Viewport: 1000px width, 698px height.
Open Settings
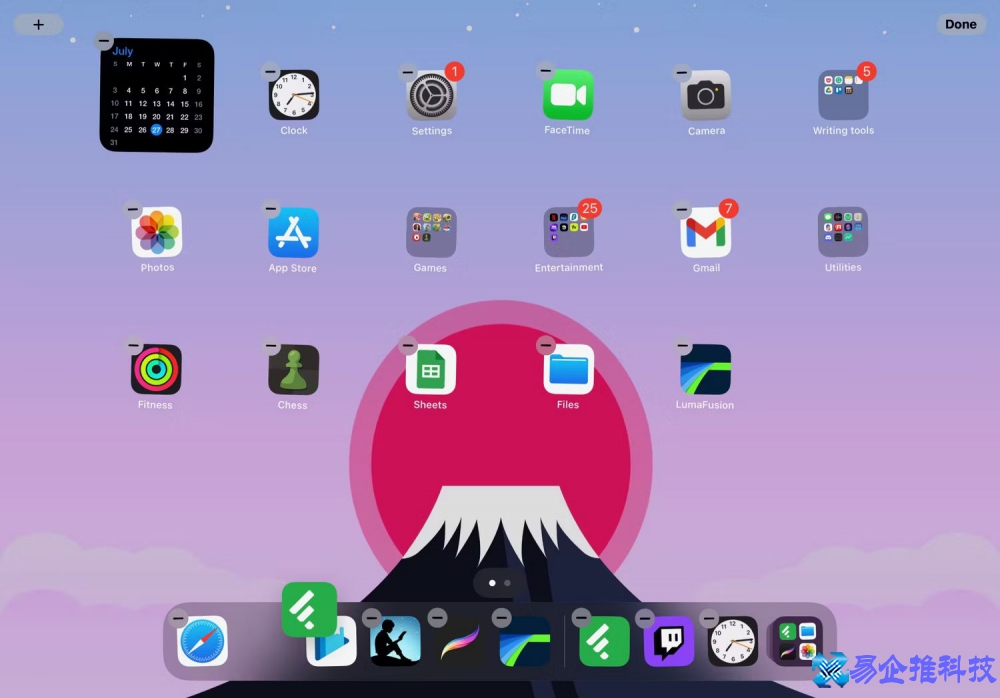click(431, 94)
